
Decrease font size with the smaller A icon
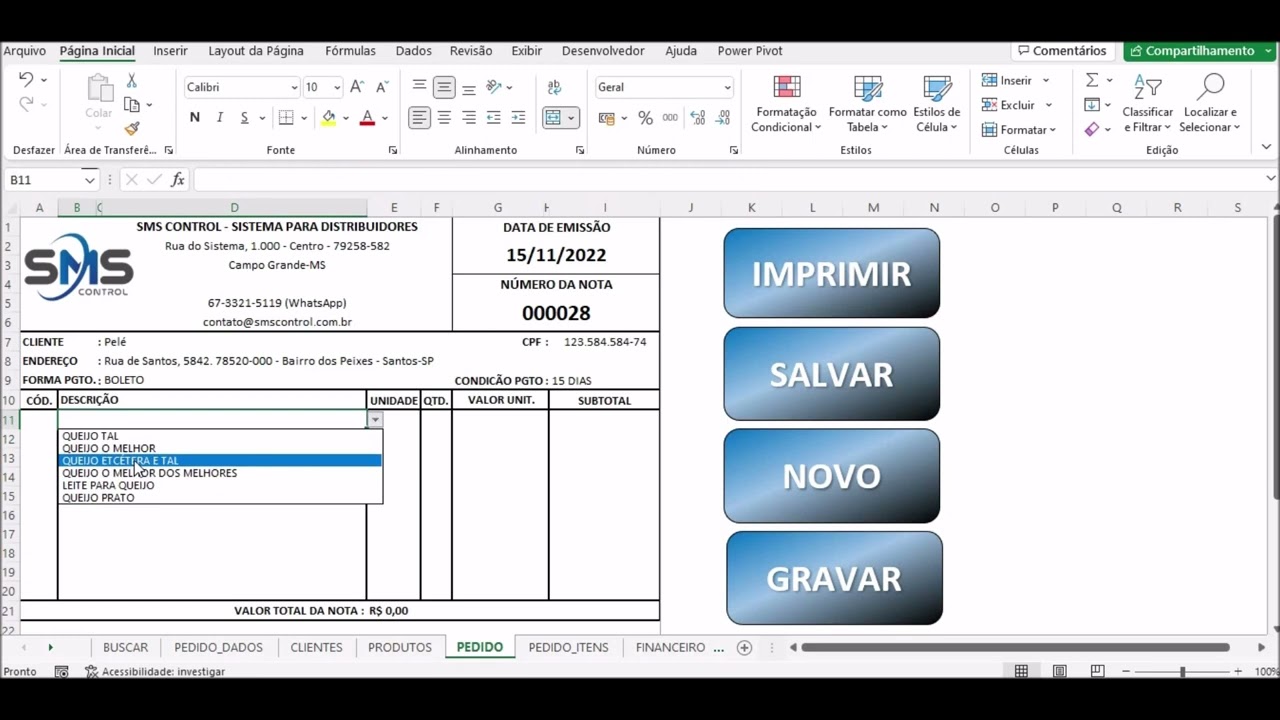pos(381,87)
